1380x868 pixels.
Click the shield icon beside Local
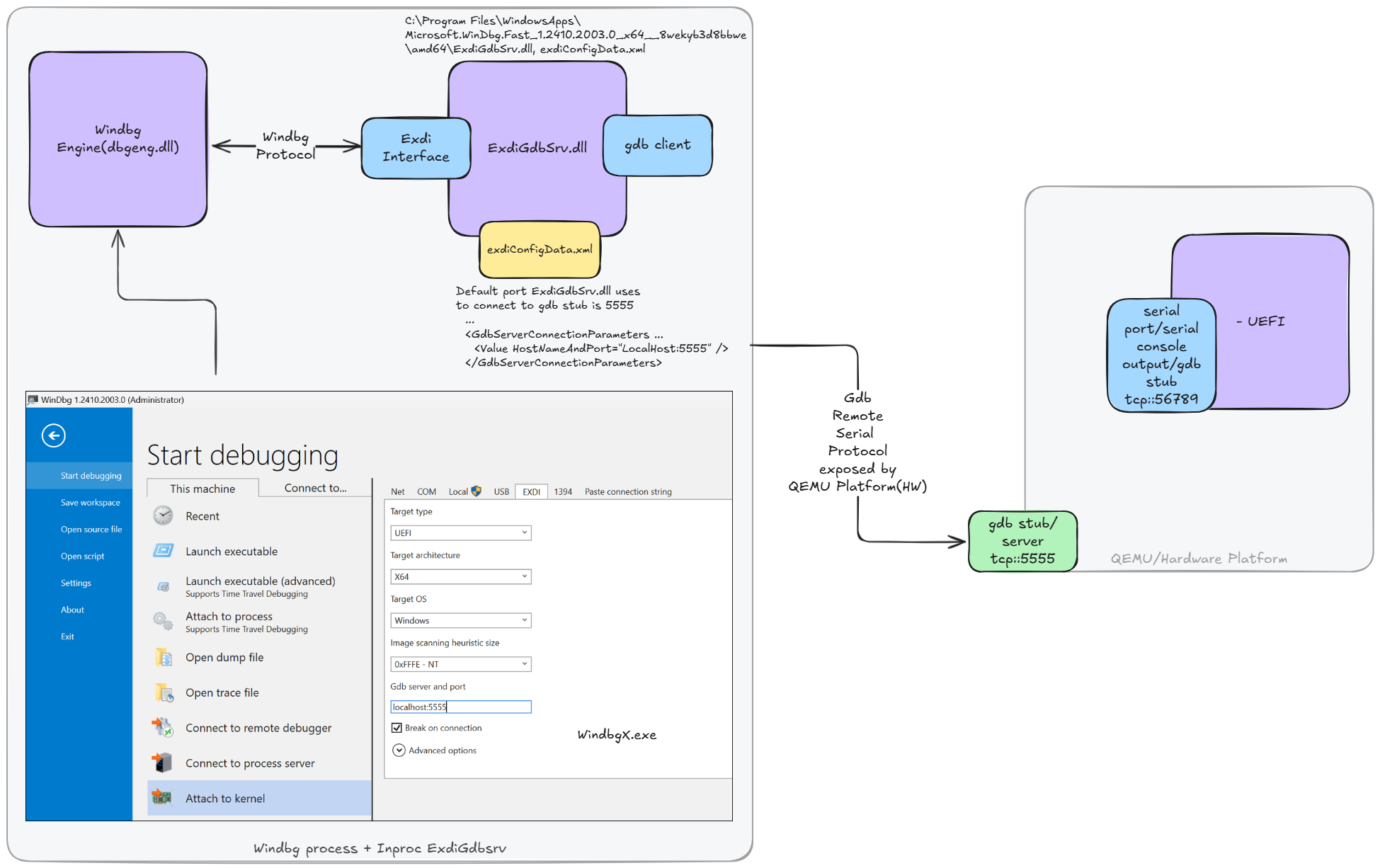point(476,491)
